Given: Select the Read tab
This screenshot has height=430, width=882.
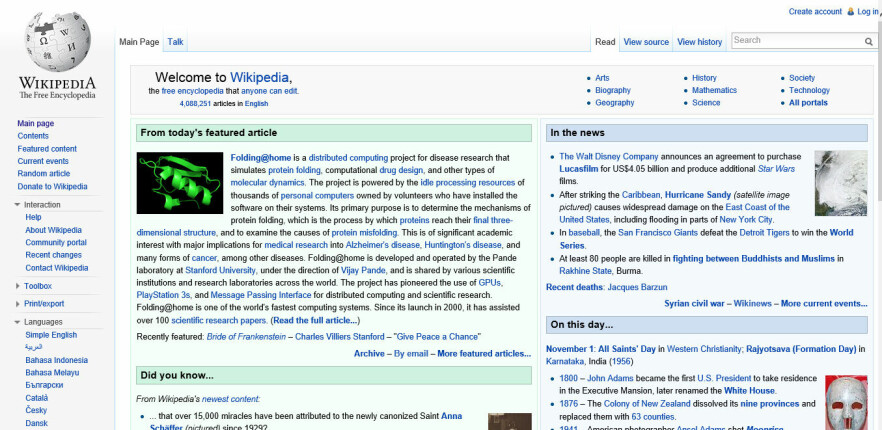Looking at the screenshot, I should click(x=605, y=42).
